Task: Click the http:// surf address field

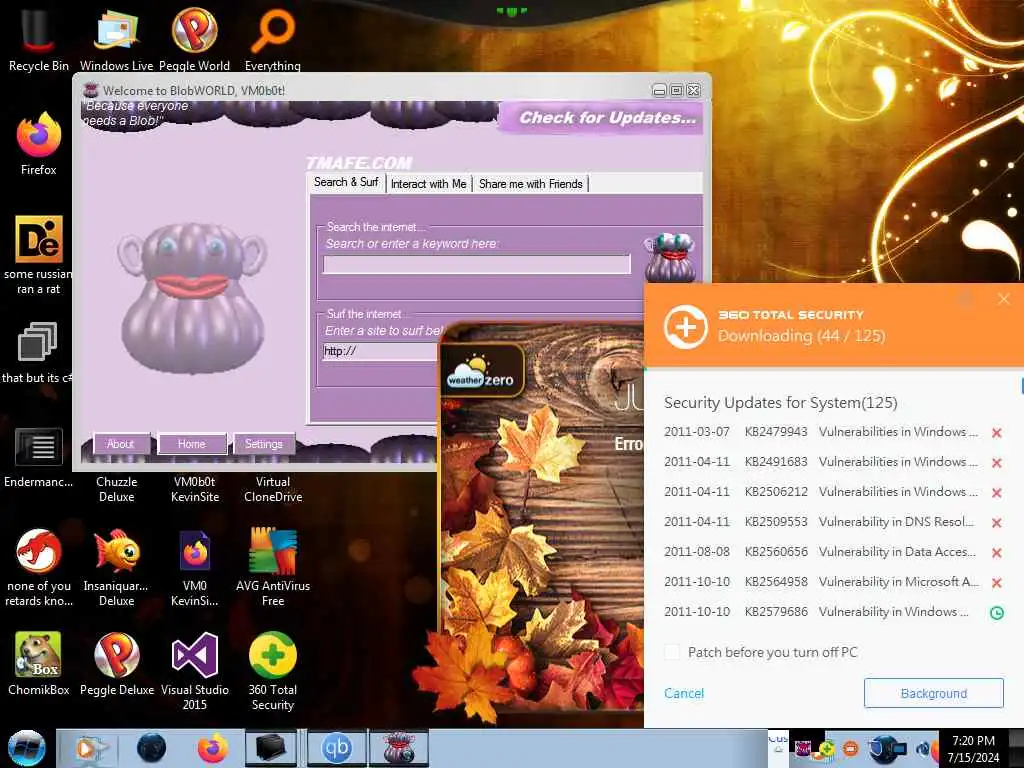Action: pos(381,351)
